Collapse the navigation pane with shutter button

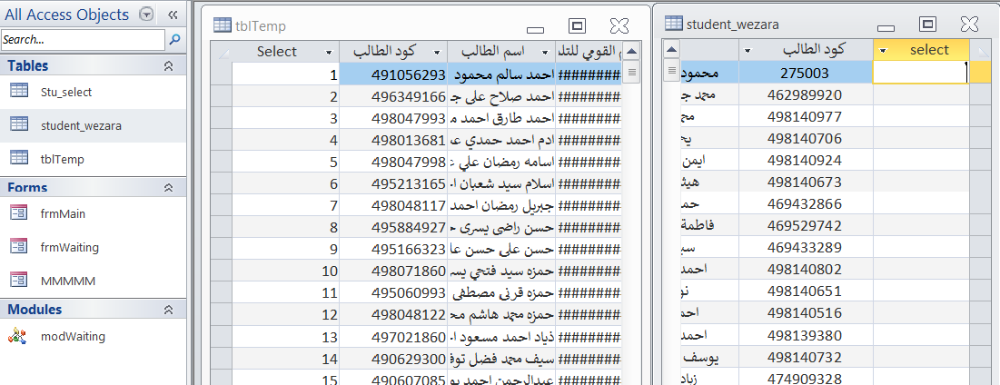click(173, 14)
